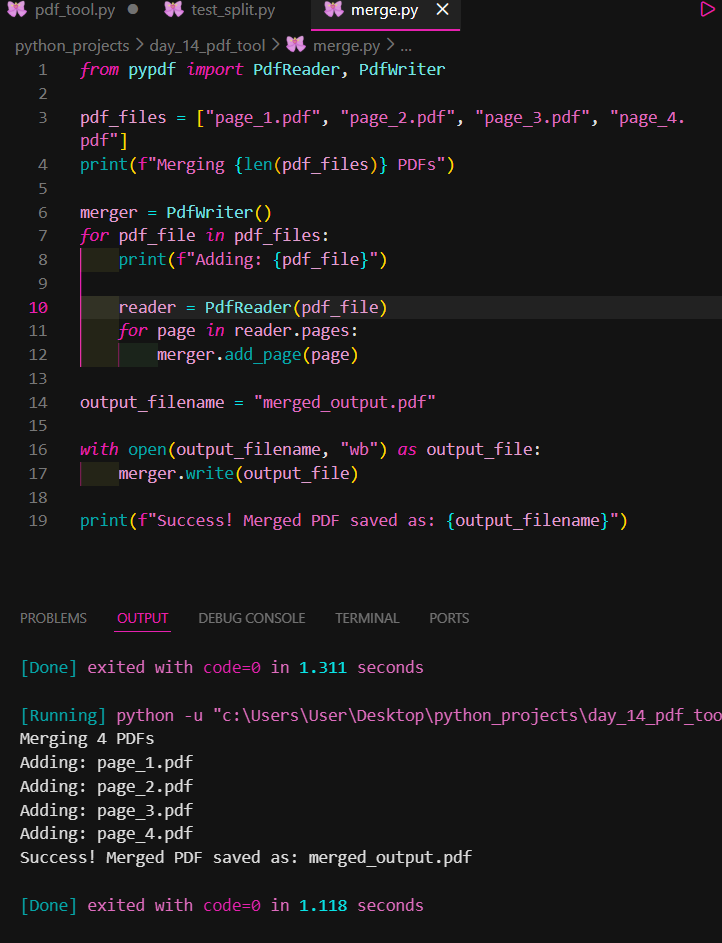Open merge.py breadcrumb item

click(x=346, y=46)
